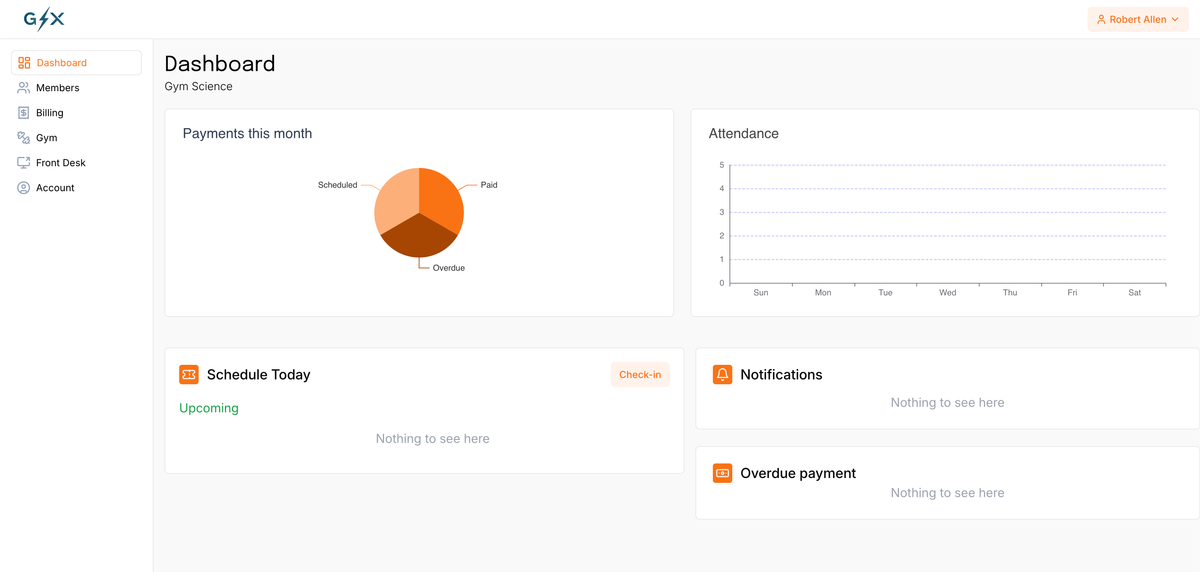Click the Billing dollar icon
This screenshot has height=572, width=1200.
coord(24,113)
